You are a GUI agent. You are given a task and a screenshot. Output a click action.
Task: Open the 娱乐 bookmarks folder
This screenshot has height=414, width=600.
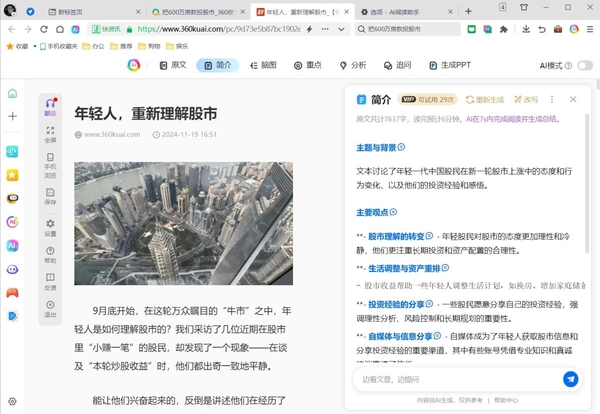pyautogui.click(x=177, y=46)
